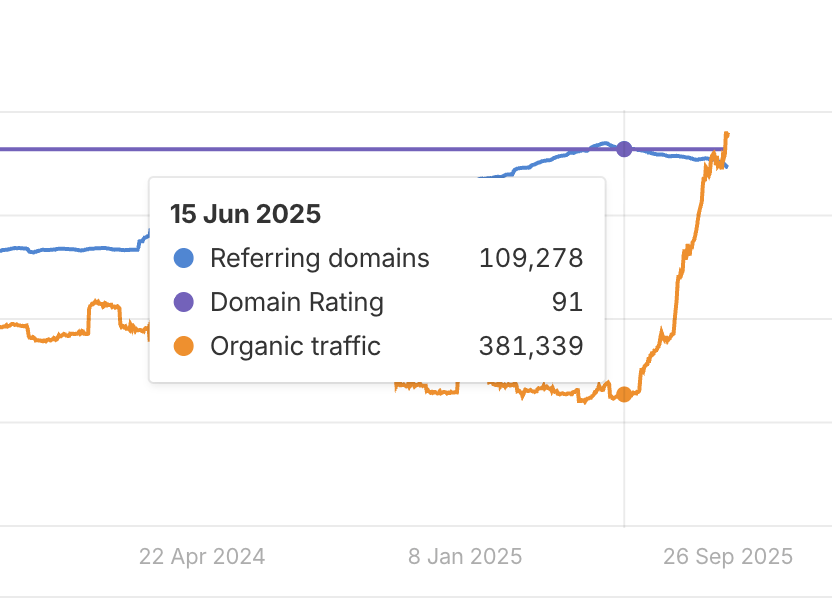The width and height of the screenshot is (832, 608).
Task: Click the orange Organic traffic marker on the chart line
Action: coord(624,394)
